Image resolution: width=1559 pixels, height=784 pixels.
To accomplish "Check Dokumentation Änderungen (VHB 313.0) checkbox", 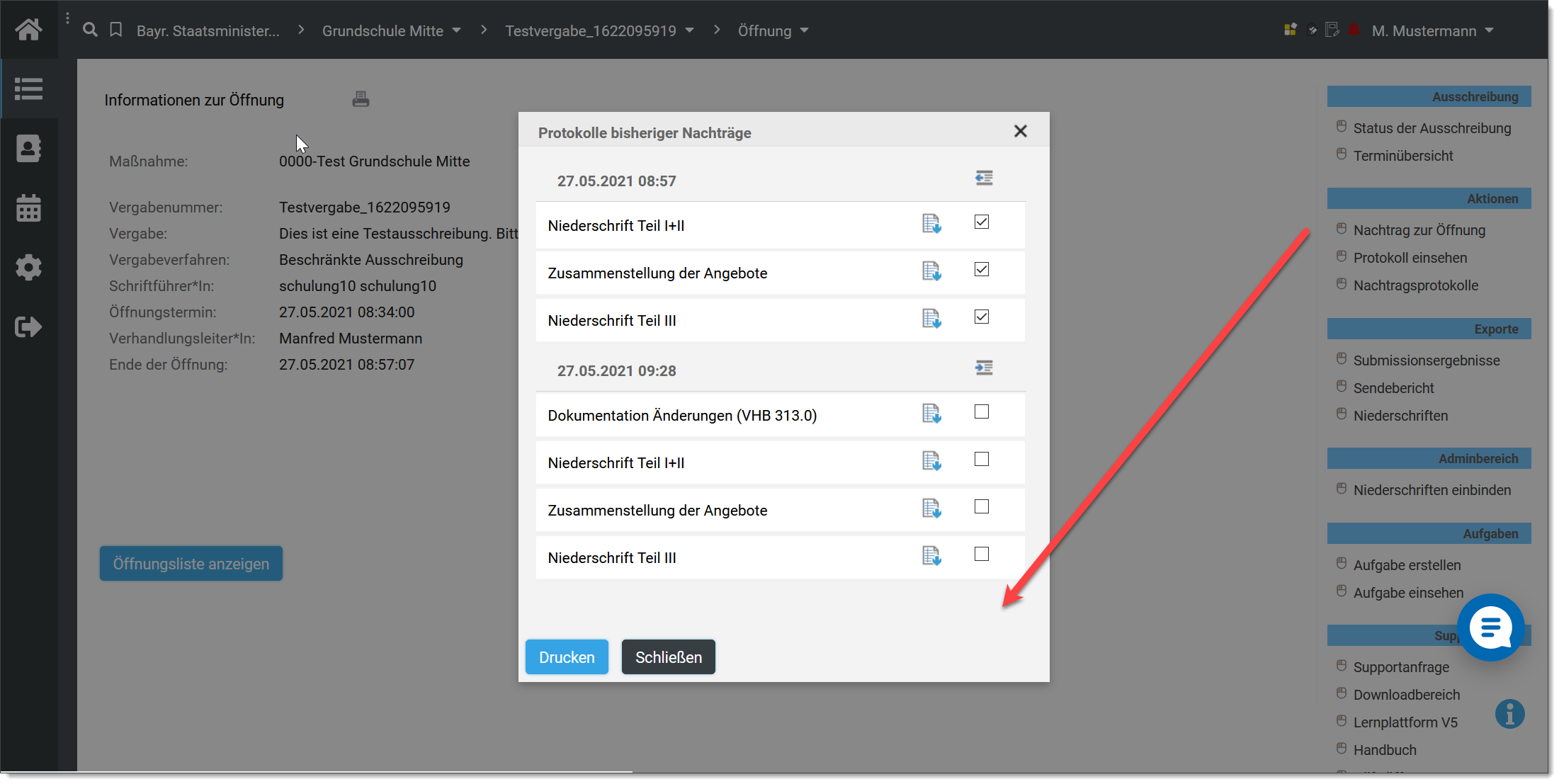I will coord(981,412).
